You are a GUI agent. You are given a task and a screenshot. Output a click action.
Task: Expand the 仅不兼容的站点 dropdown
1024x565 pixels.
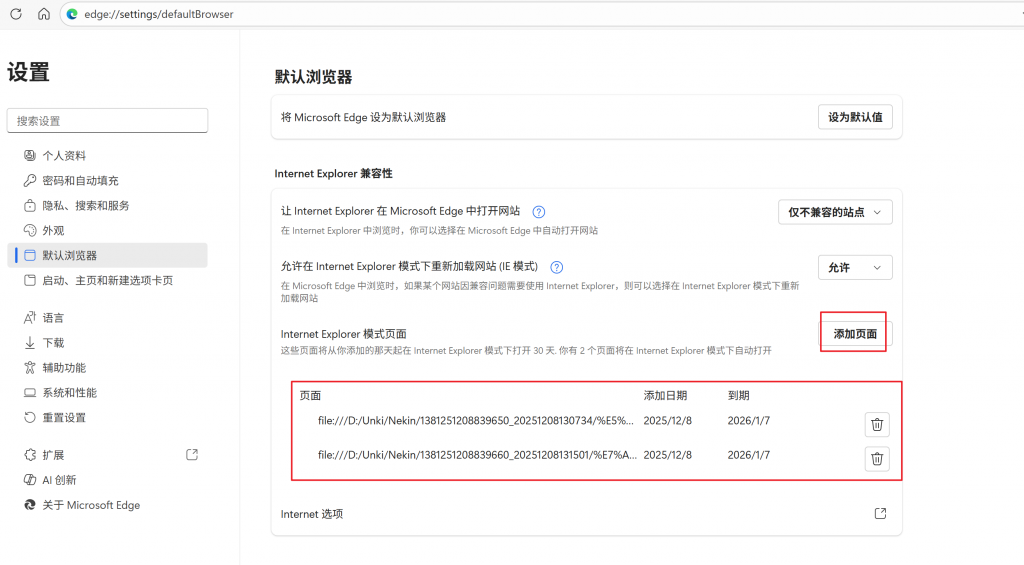click(x=835, y=212)
